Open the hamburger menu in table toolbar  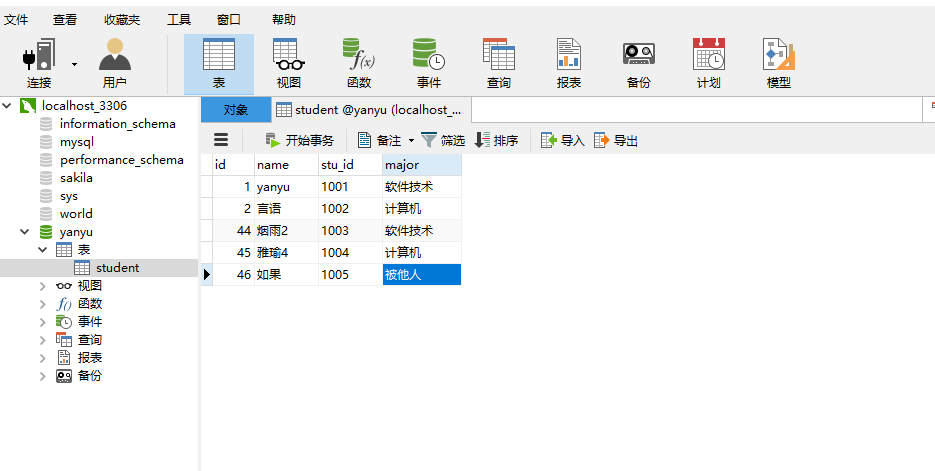[x=221, y=140]
